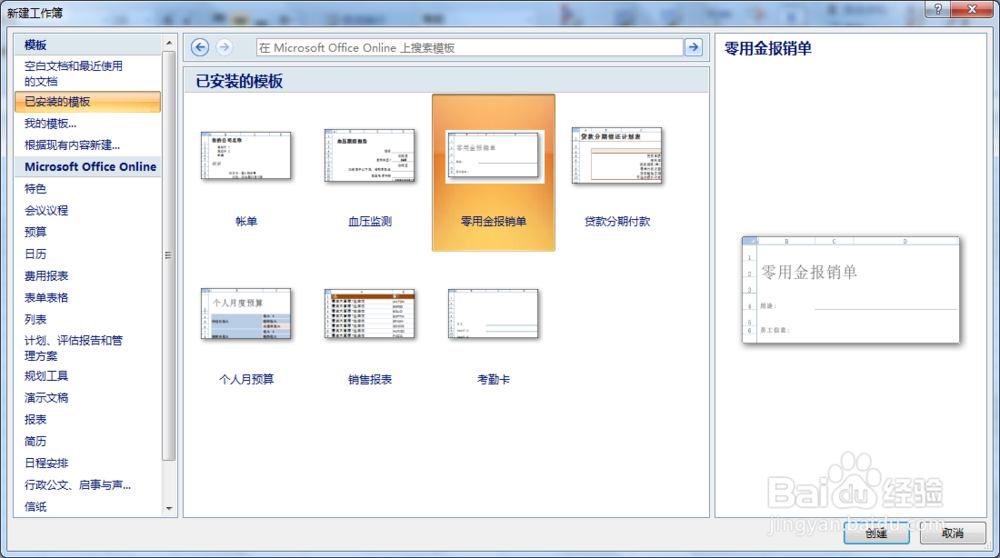
Task: Select the 销售报表 template thumbnail
Action: pos(369,313)
